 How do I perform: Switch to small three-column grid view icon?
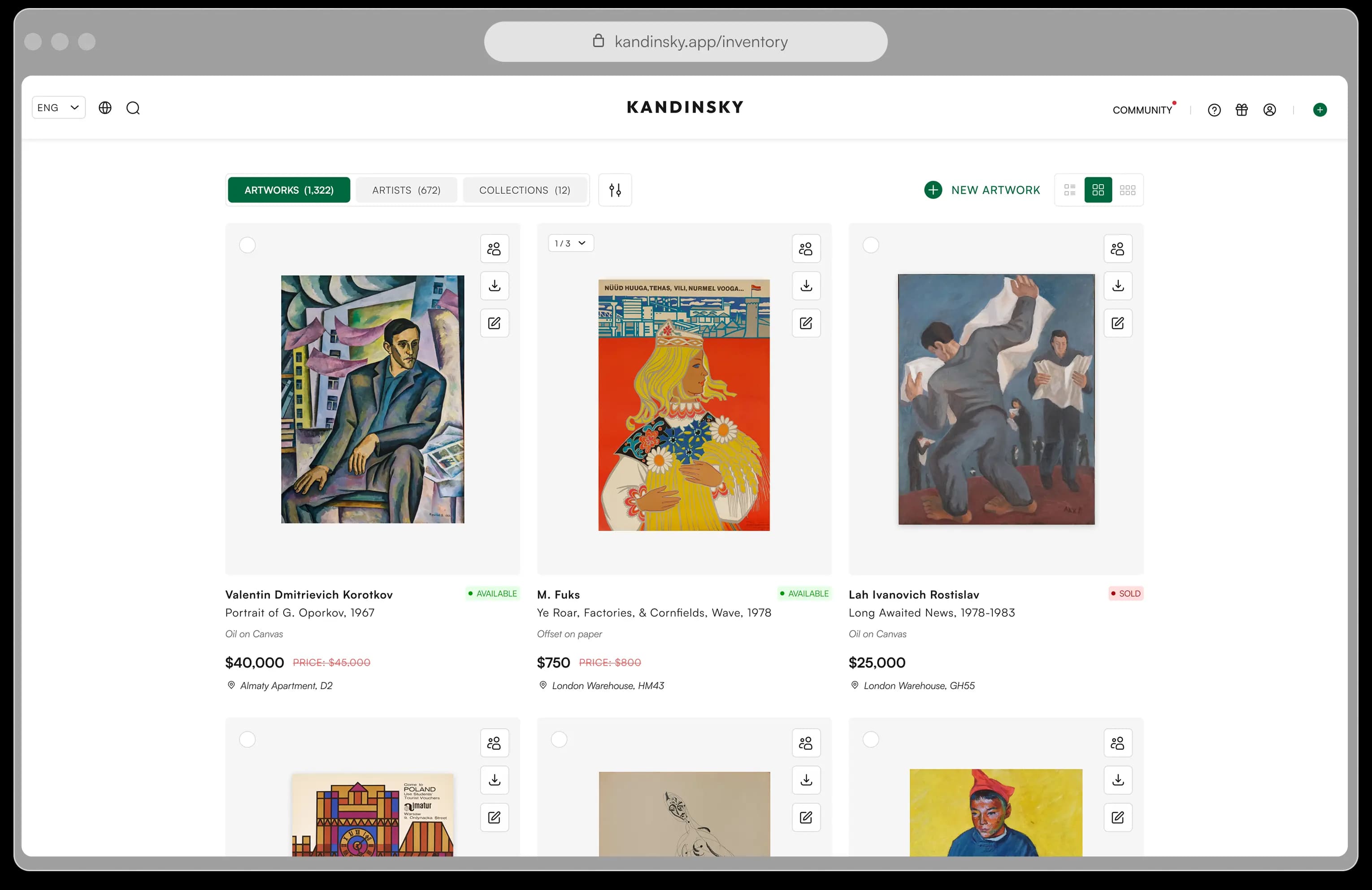[1128, 190]
